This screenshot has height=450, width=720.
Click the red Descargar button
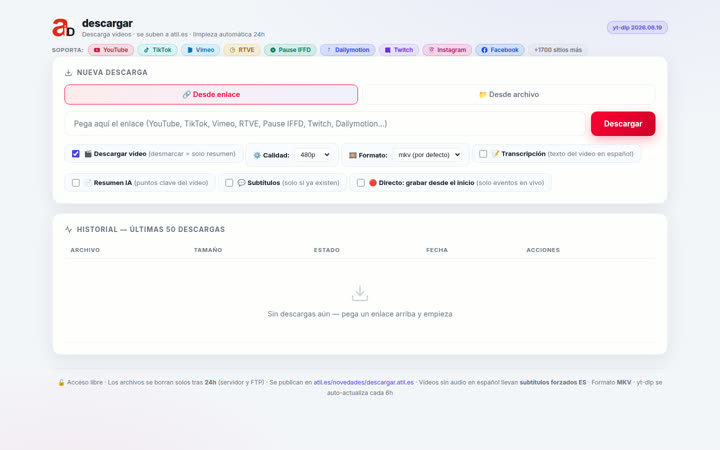tap(623, 124)
